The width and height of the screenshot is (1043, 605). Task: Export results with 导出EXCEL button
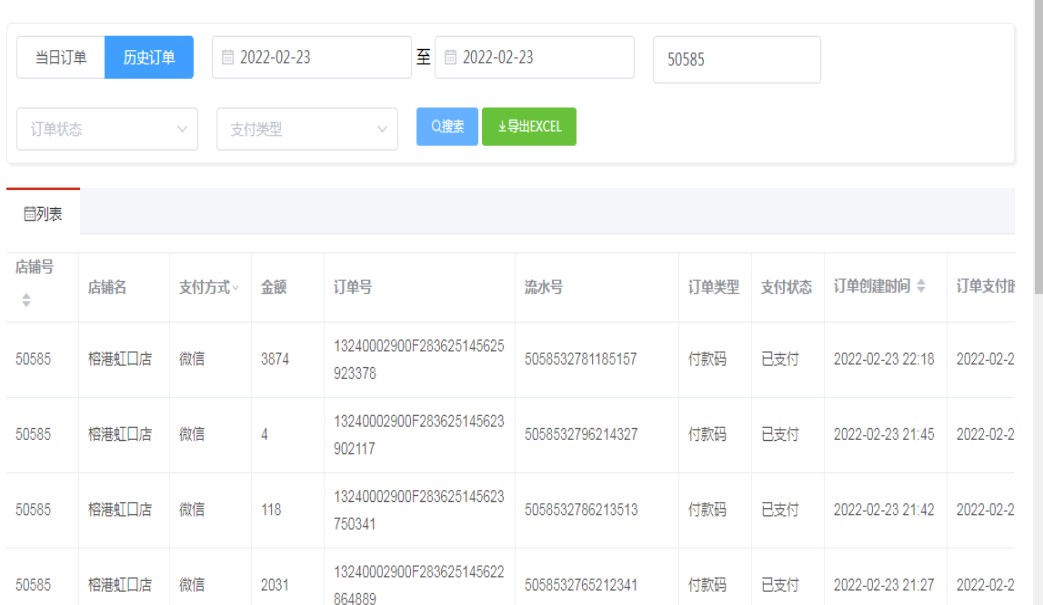528,127
